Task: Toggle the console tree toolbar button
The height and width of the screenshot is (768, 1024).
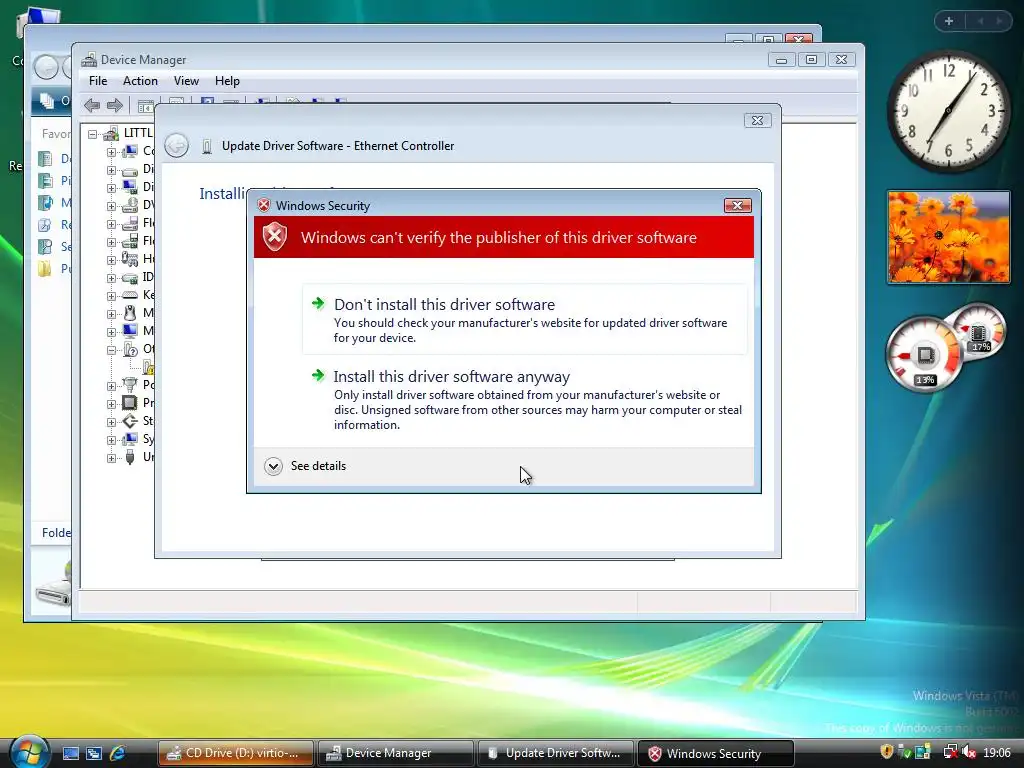Action: 146,105
